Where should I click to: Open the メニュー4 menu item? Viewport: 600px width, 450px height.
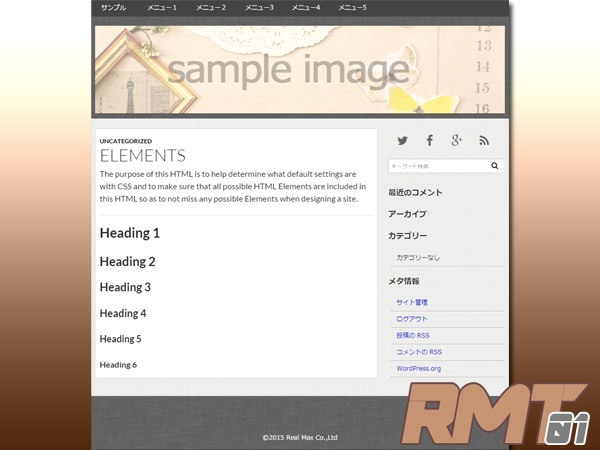click(306, 8)
